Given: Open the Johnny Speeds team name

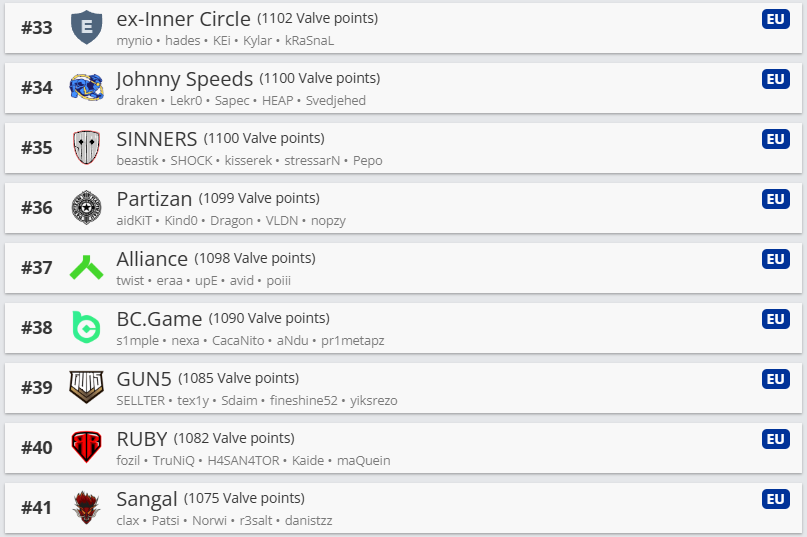Looking at the screenshot, I should (x=184, y=79).
